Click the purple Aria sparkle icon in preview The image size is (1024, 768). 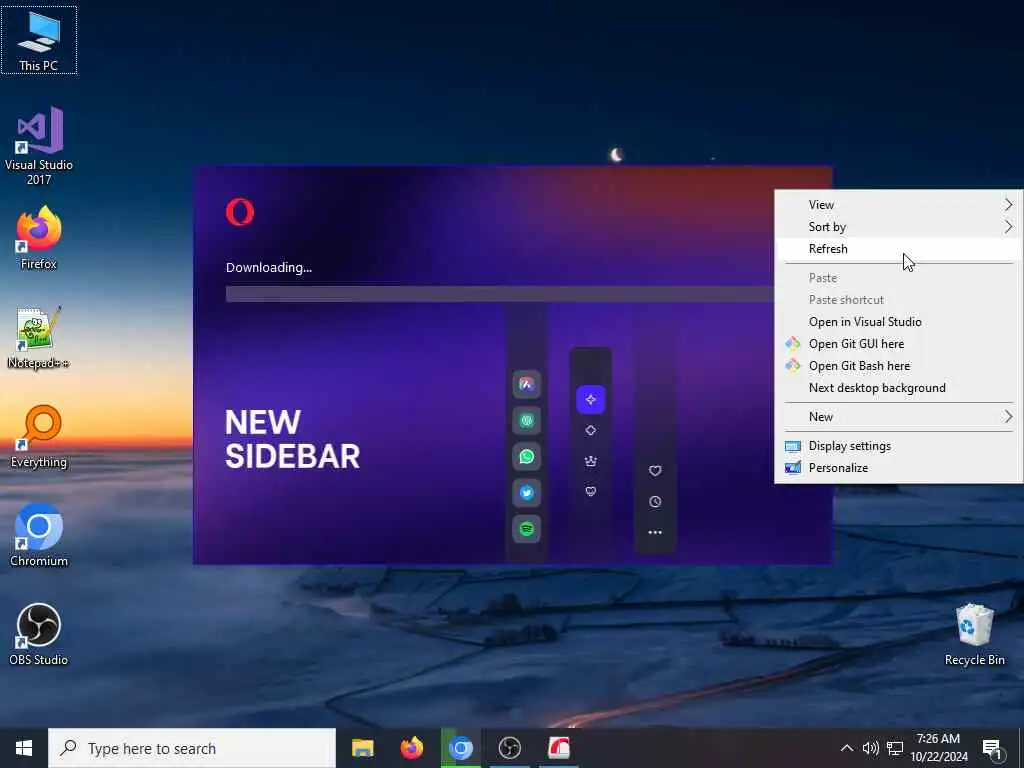[590, 399]
